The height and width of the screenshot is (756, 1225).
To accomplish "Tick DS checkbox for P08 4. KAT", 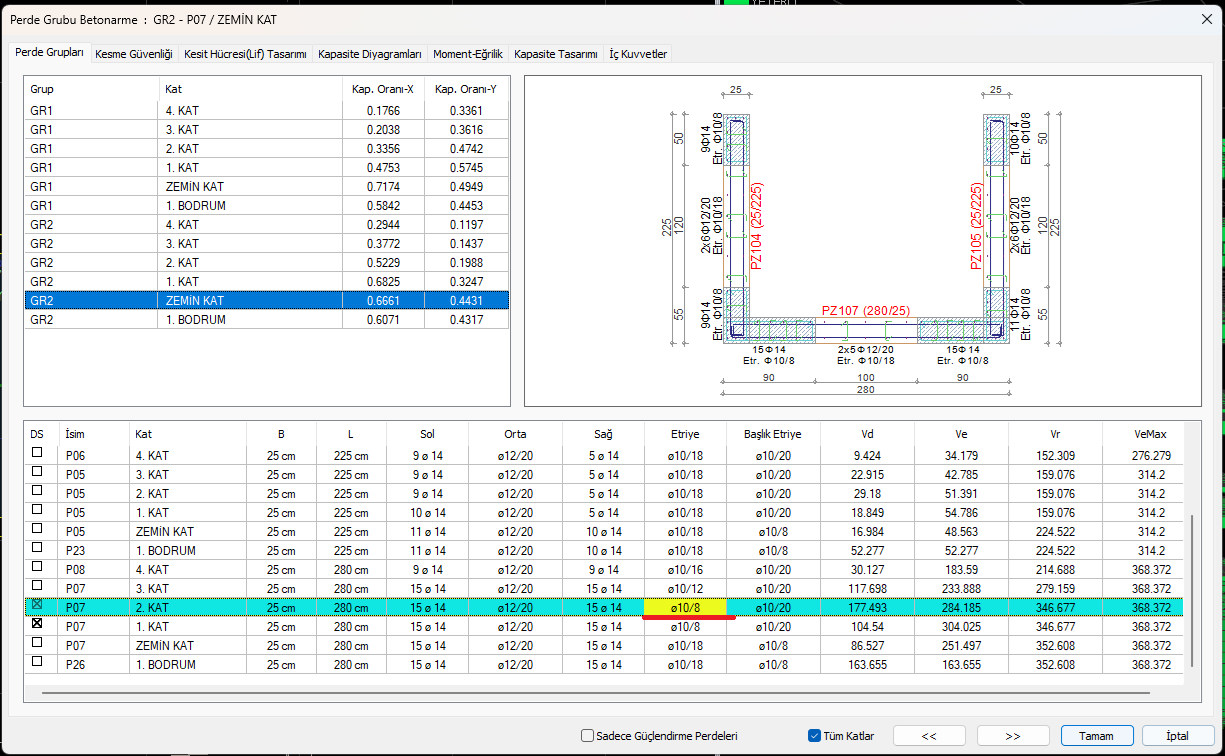I will (38, 568).
